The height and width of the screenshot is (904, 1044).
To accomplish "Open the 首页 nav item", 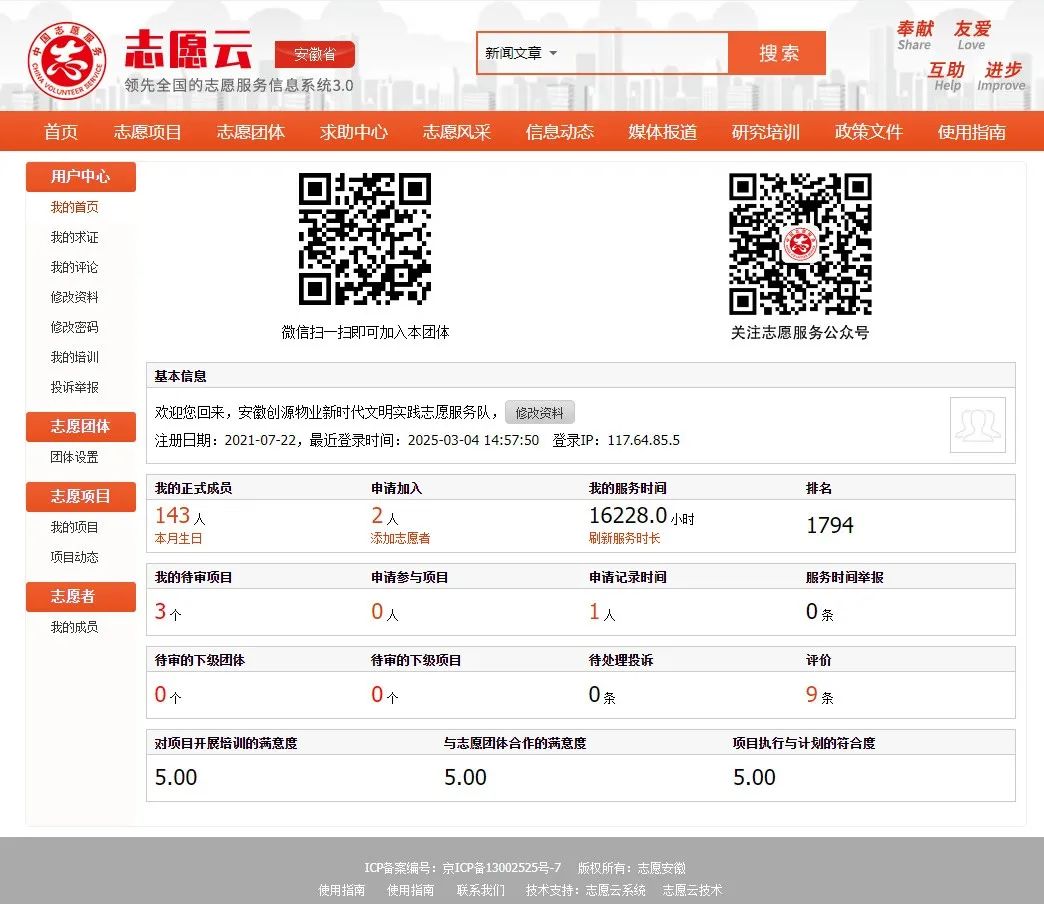I will [61, 132].
